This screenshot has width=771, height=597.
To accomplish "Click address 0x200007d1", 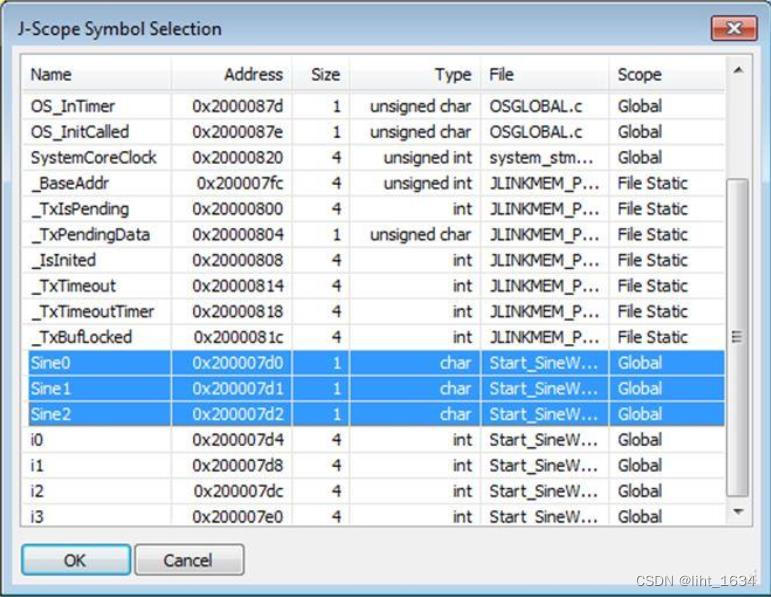I will pos(237,388).
